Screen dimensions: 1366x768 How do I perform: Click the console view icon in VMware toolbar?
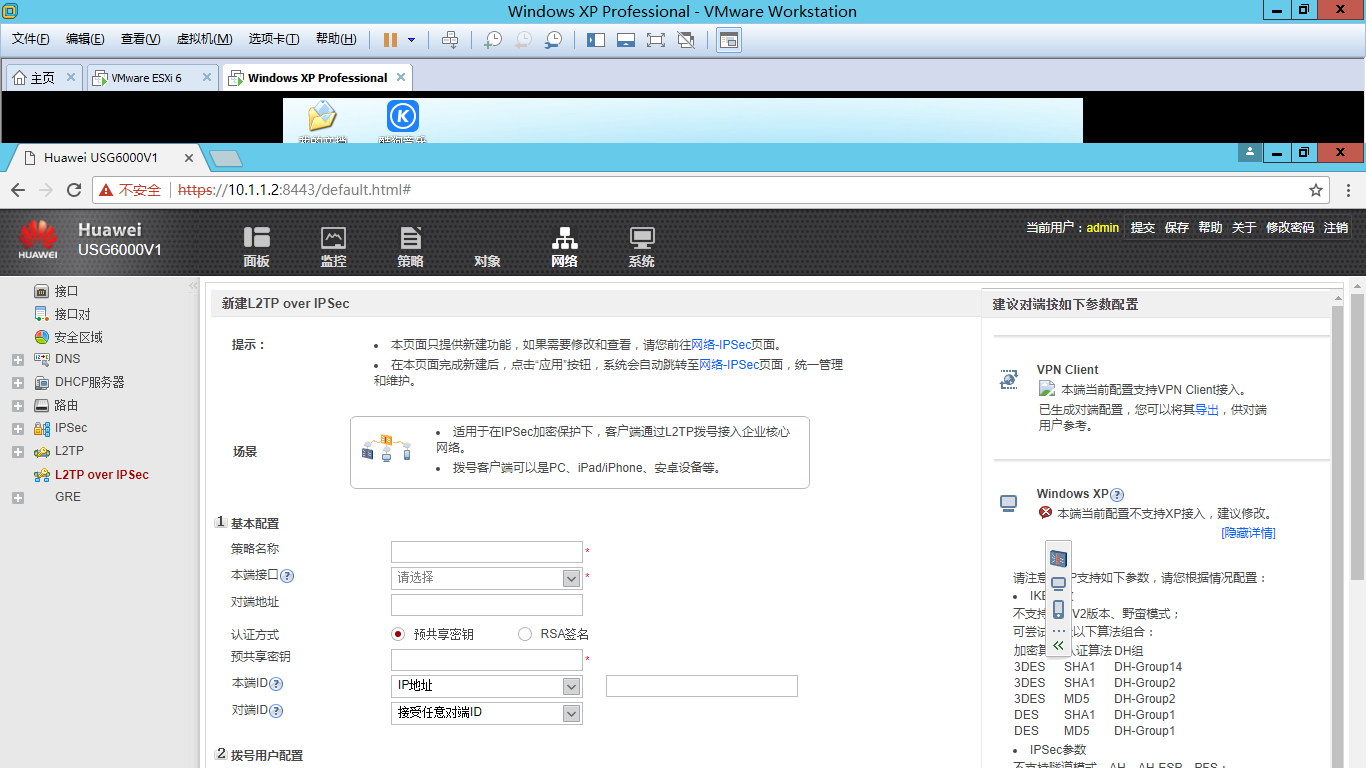click(x=729, y=40)
